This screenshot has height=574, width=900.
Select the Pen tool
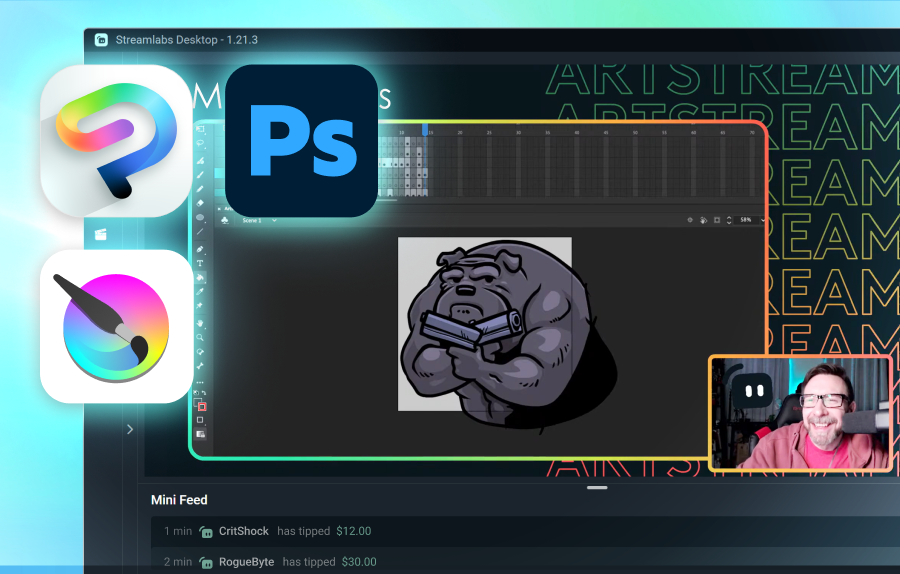(200, 249)
